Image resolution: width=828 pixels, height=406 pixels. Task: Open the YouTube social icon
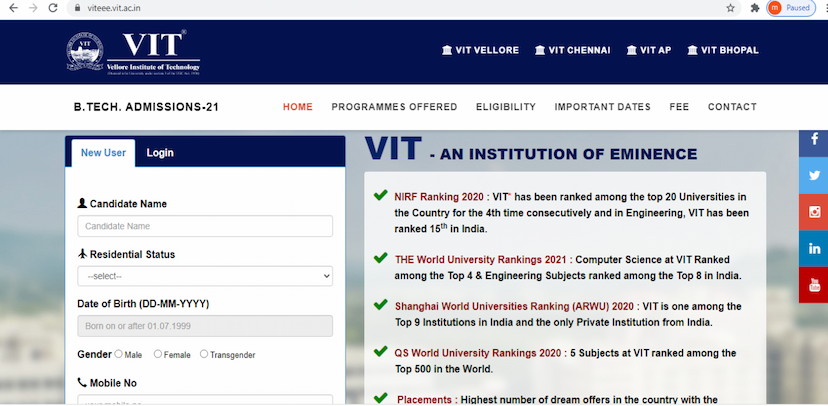[814, 284]
